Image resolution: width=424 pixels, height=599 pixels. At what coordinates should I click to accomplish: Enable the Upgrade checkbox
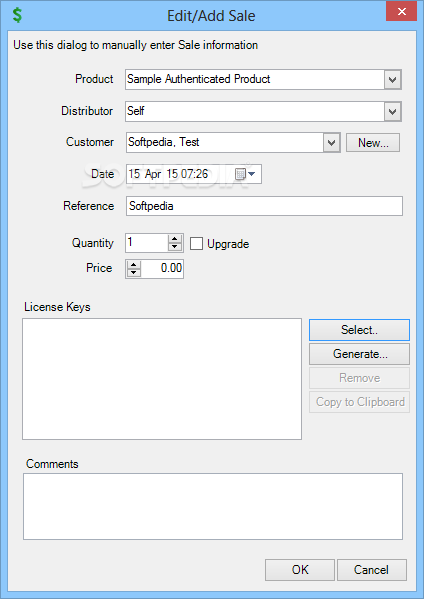click(x=196, y=243)
